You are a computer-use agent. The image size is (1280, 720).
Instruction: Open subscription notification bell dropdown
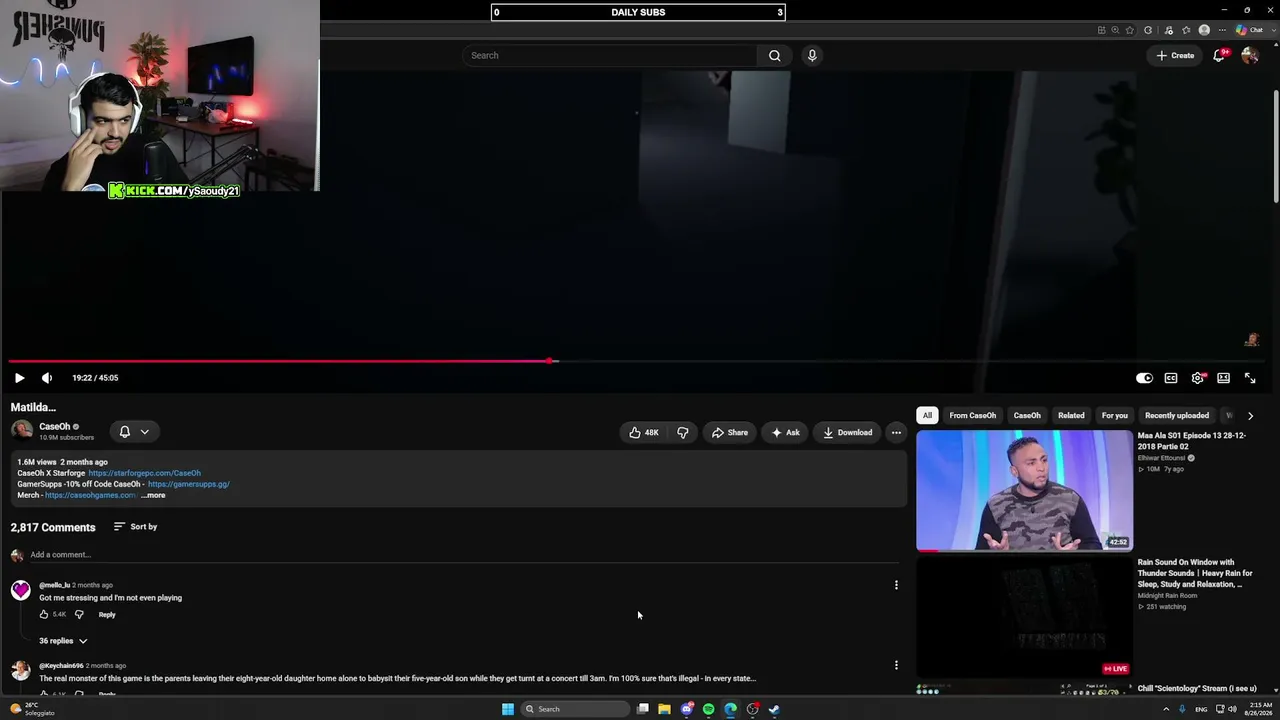click(x=133, y=432)
